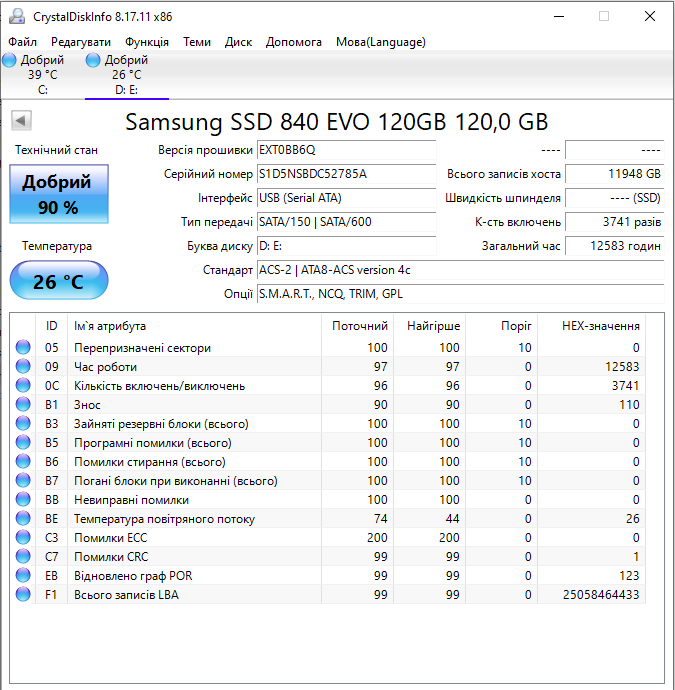Image resolution: width=675 pixels, height=690 pixels.
Task: Click status orb for attribute B7 Погані блоки
Action: point(23,480)
